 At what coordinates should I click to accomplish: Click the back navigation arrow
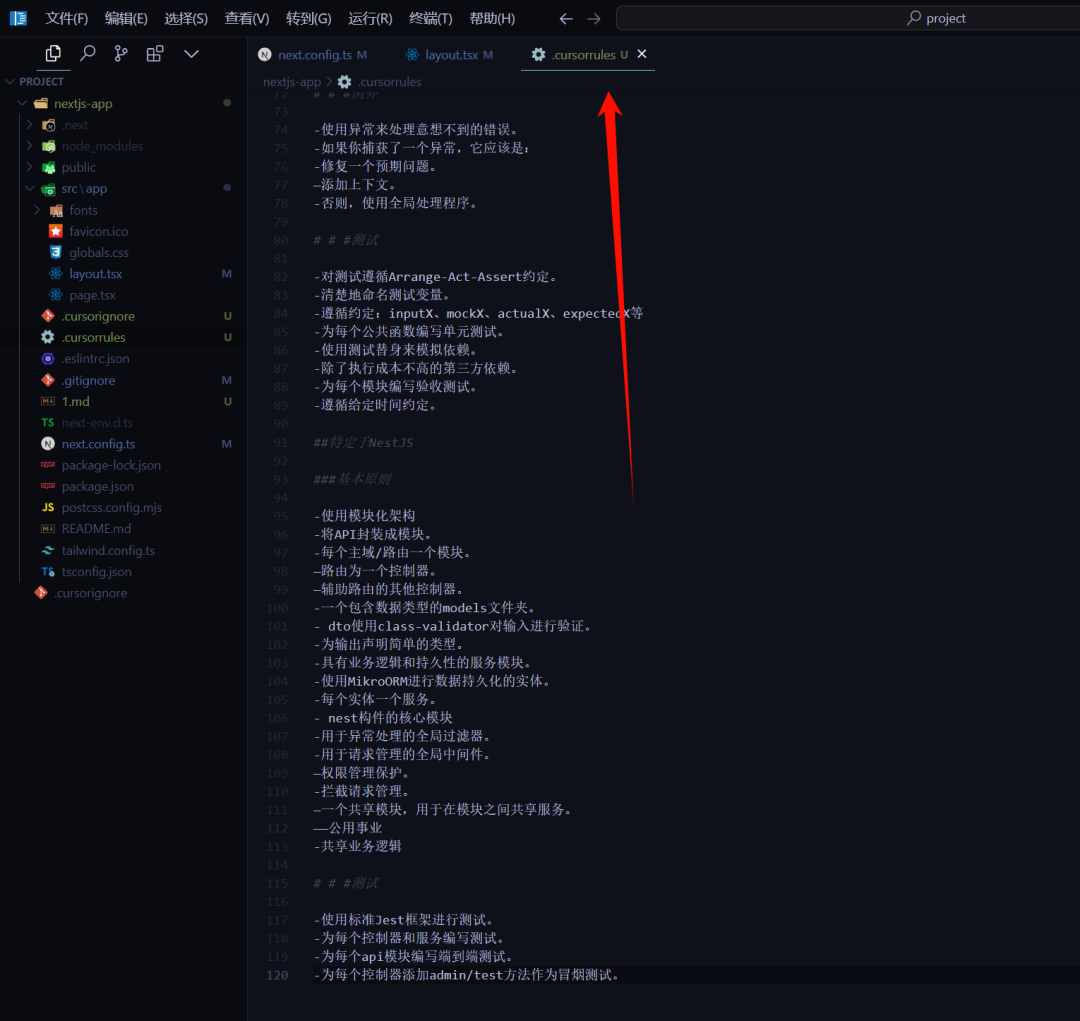coord(566,19)
